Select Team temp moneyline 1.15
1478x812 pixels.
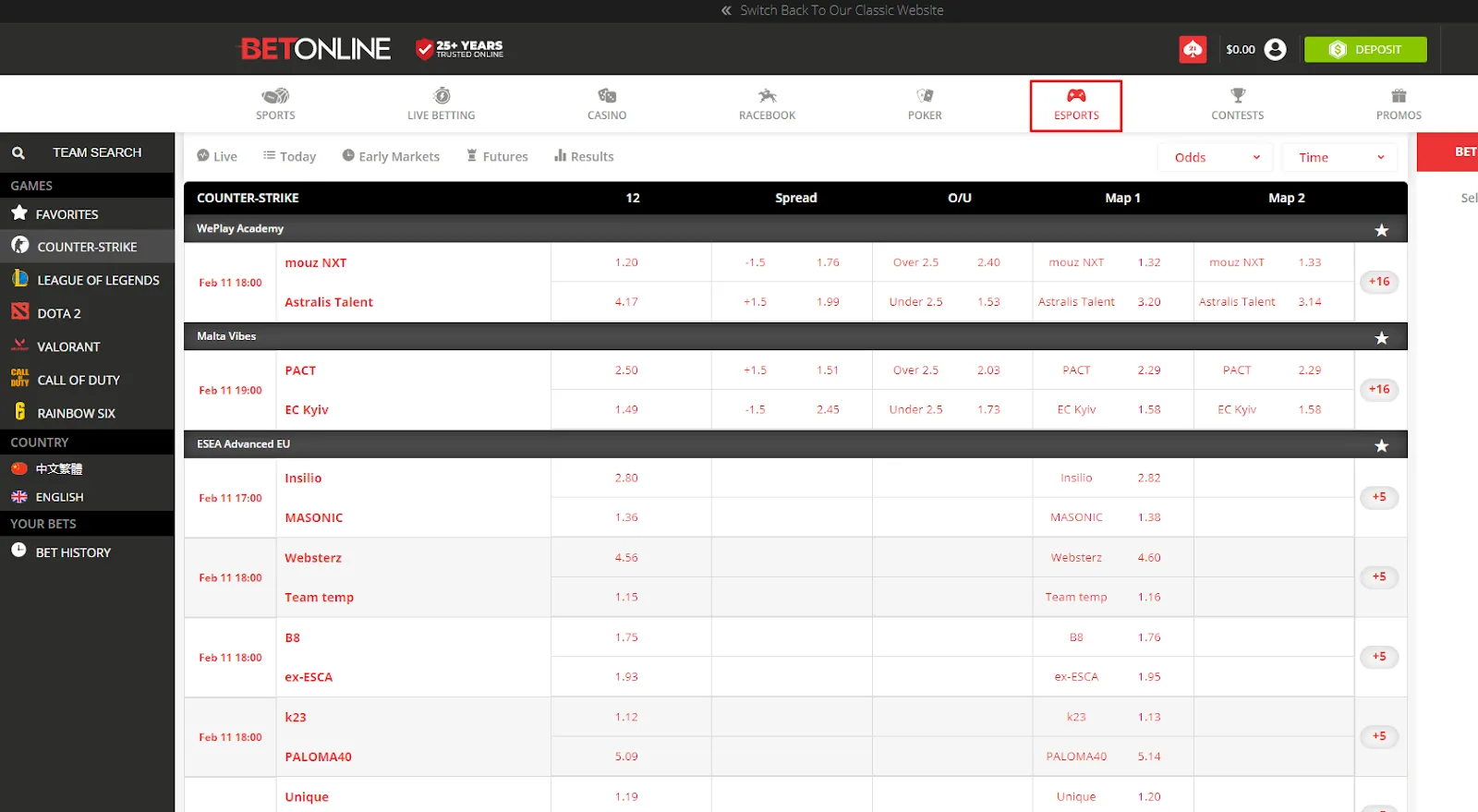(x=626, y=597)
